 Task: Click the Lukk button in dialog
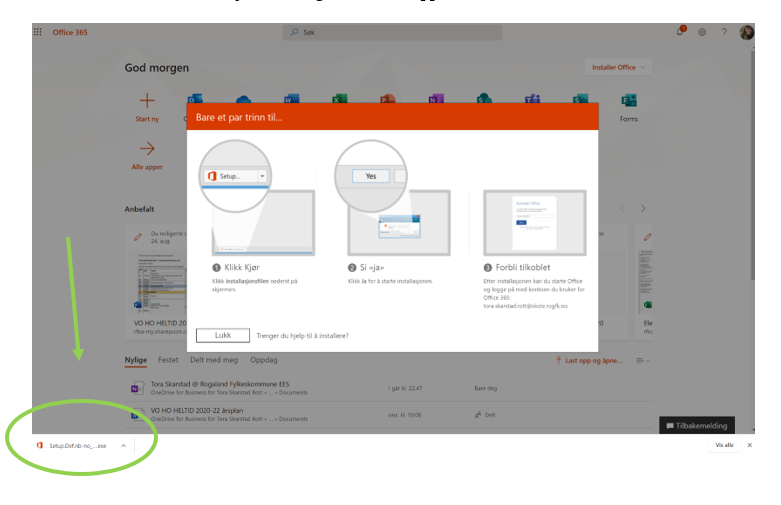click(223, 335)
